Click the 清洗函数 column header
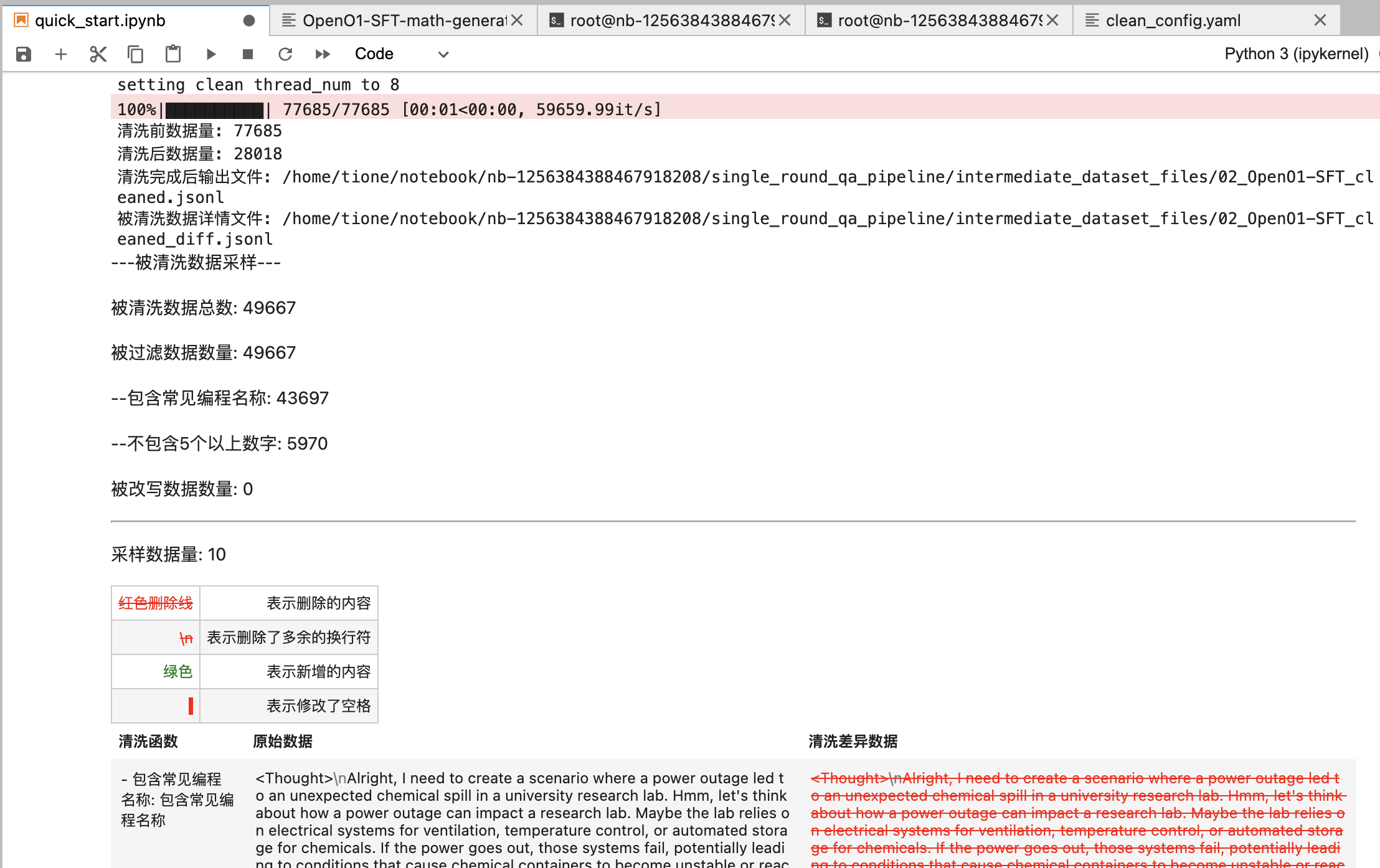 coord(148,741)
